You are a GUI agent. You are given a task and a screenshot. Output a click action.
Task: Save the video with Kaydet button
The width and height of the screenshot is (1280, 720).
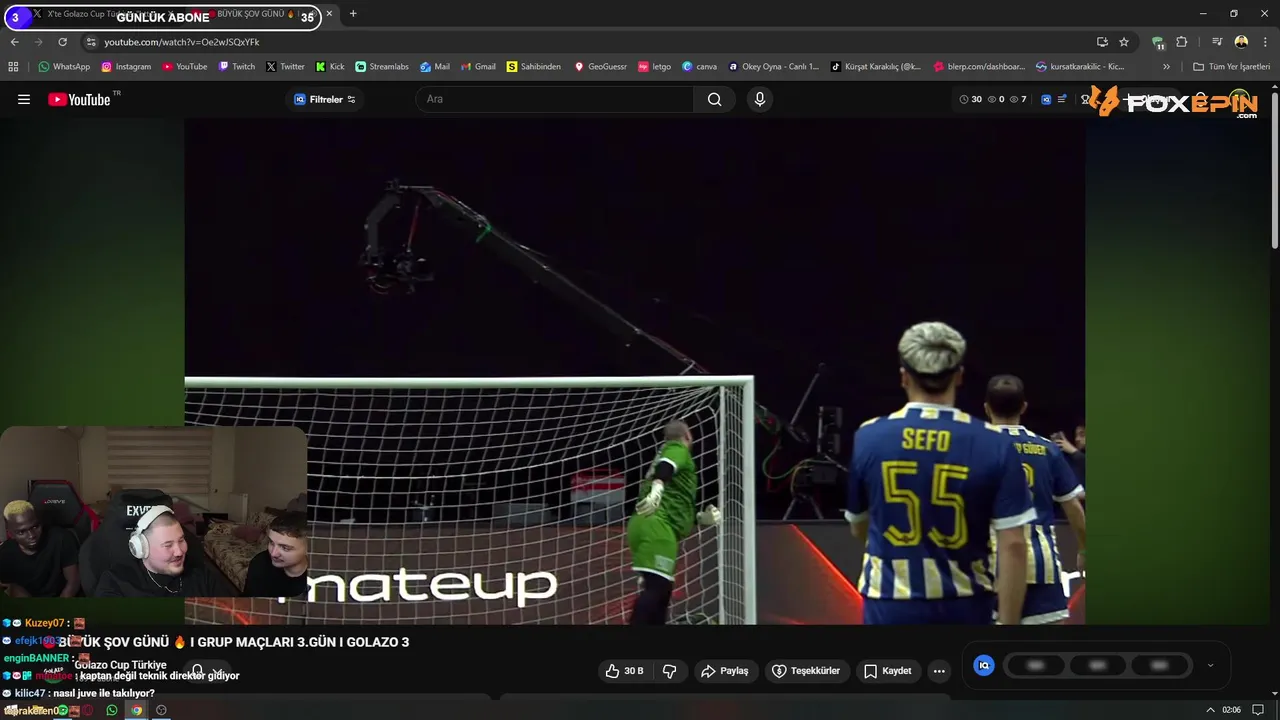888,671
